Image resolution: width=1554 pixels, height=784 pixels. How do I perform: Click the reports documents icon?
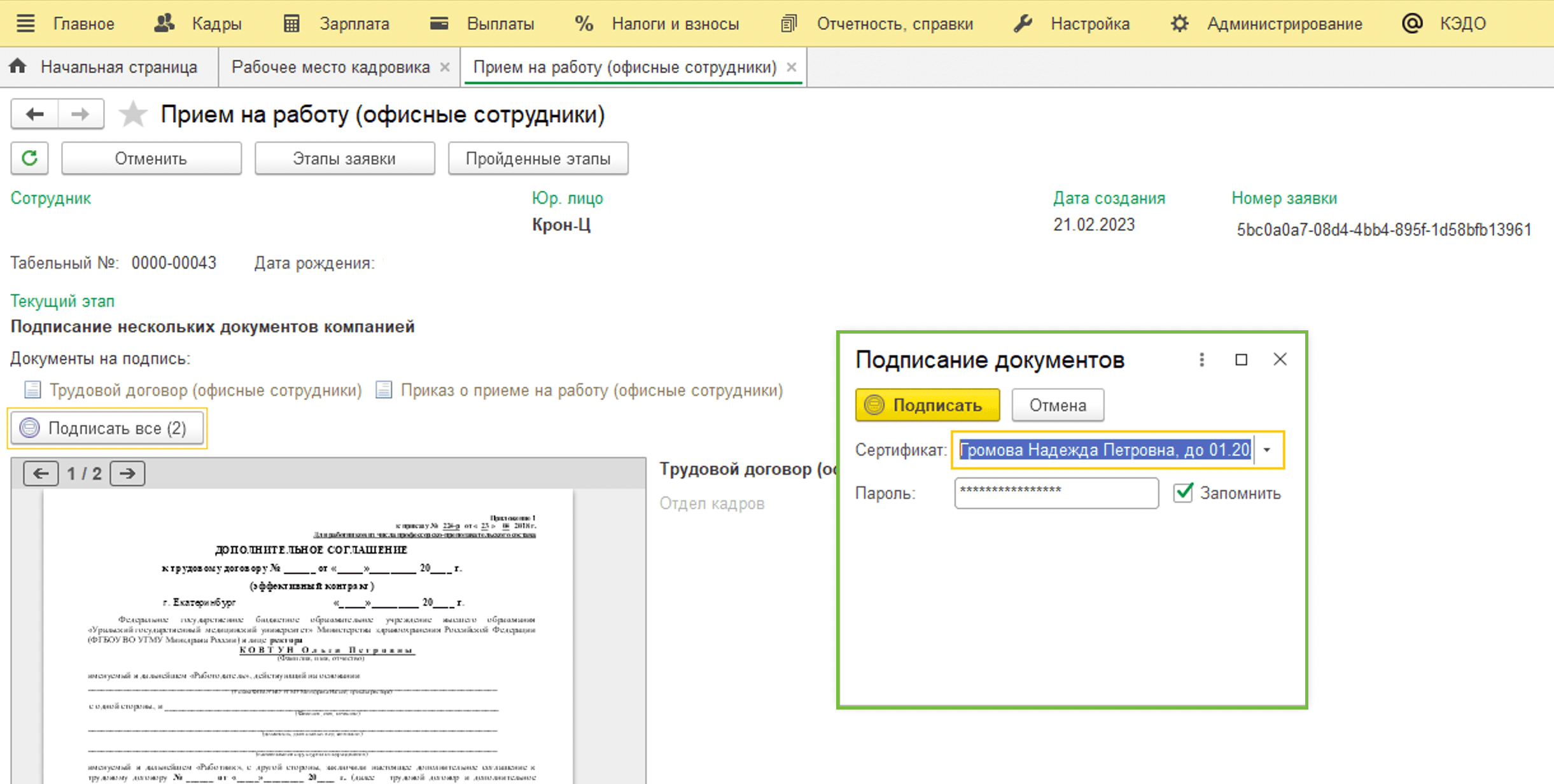788,24
